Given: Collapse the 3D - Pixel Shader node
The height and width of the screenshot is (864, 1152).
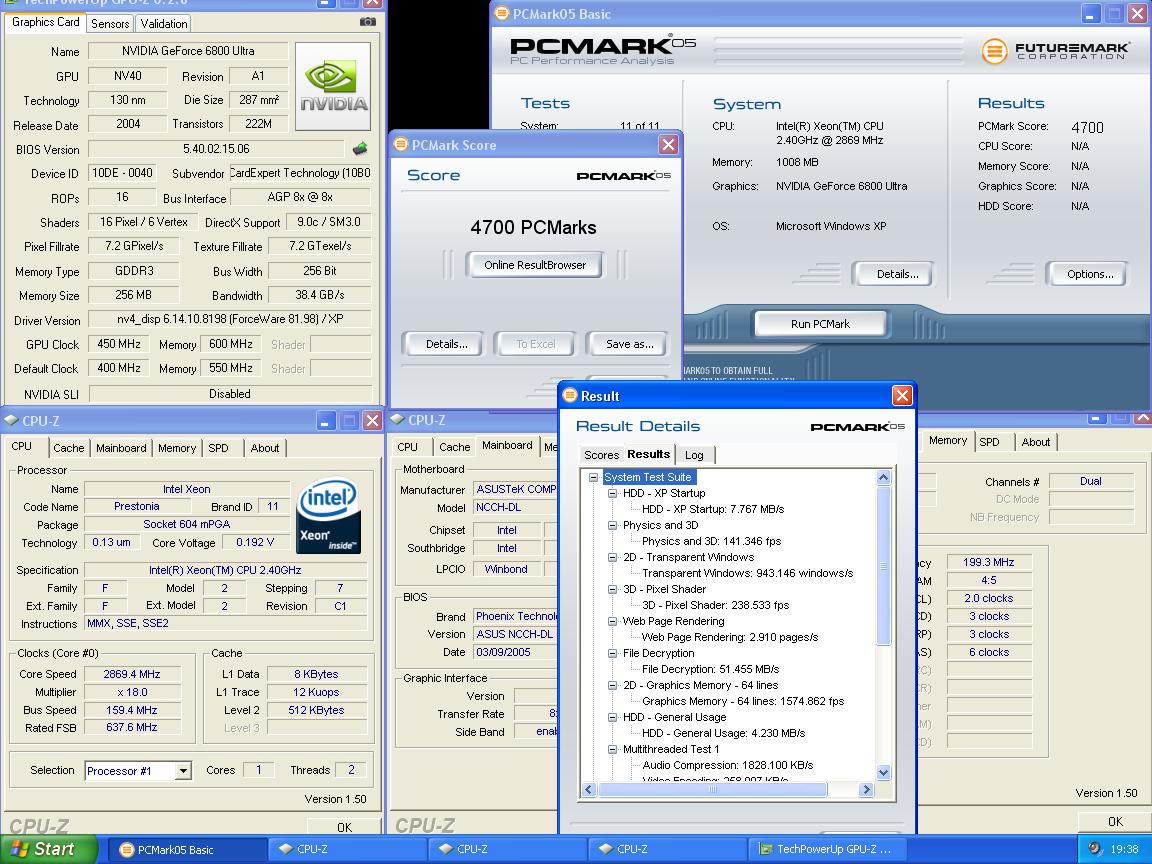Looking at the screenshot, I should click(x=612, y=589).
